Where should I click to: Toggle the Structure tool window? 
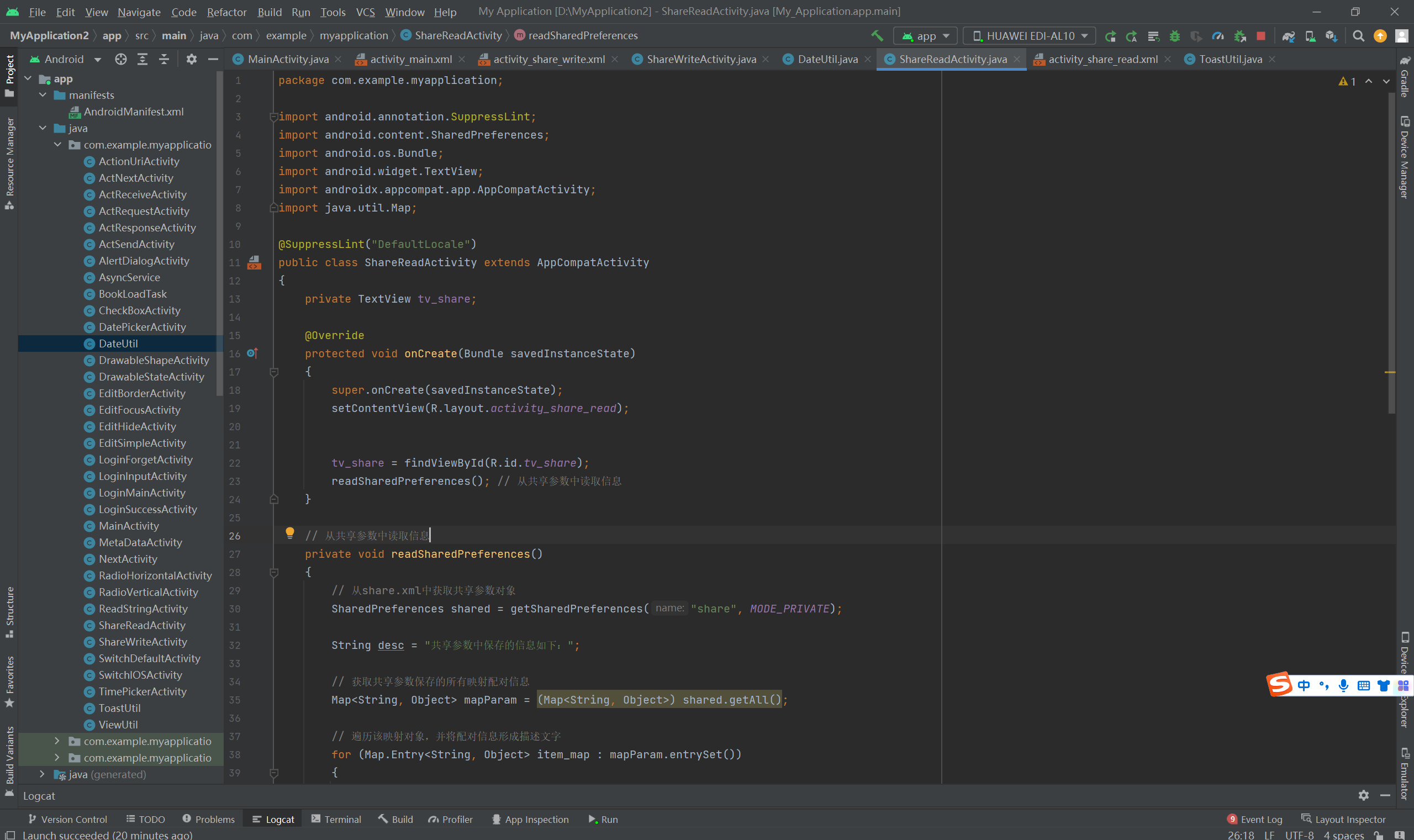pos(9,612)
